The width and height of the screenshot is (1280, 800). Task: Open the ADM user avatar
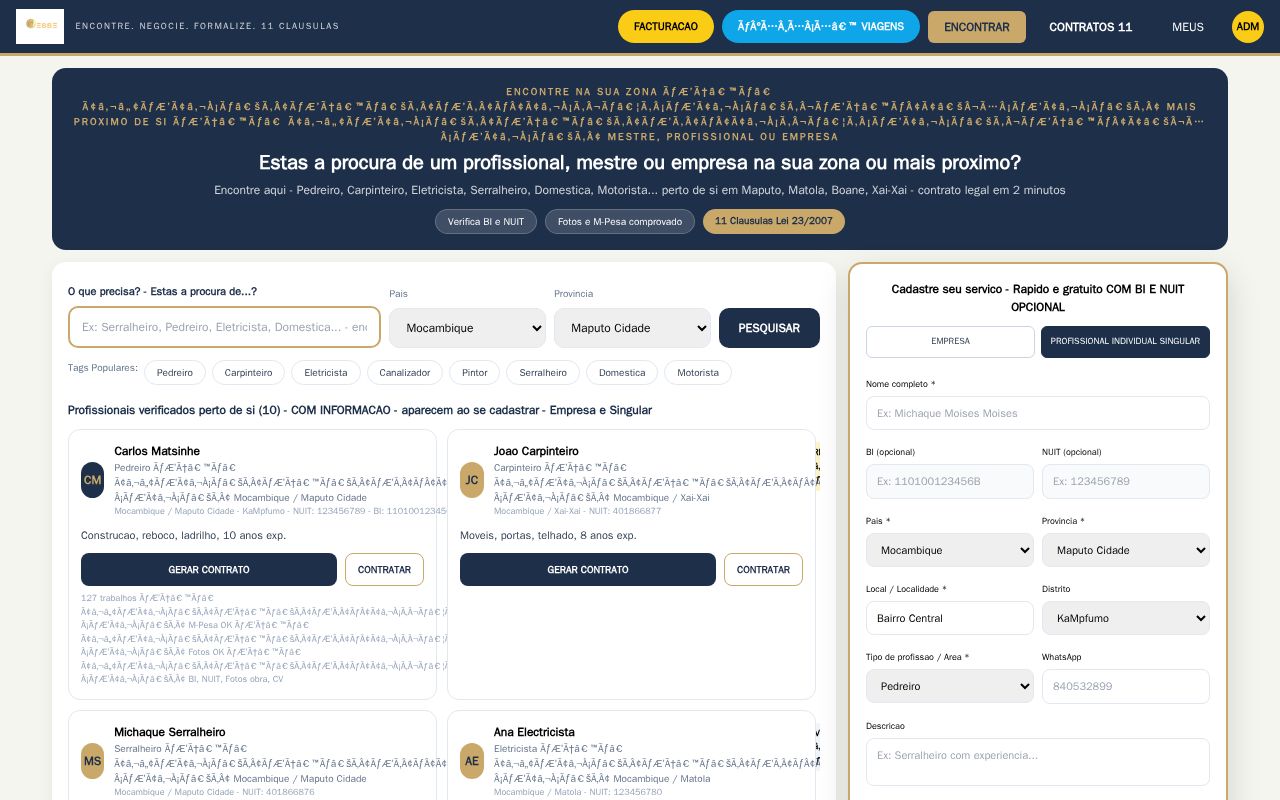point(1247,27)
